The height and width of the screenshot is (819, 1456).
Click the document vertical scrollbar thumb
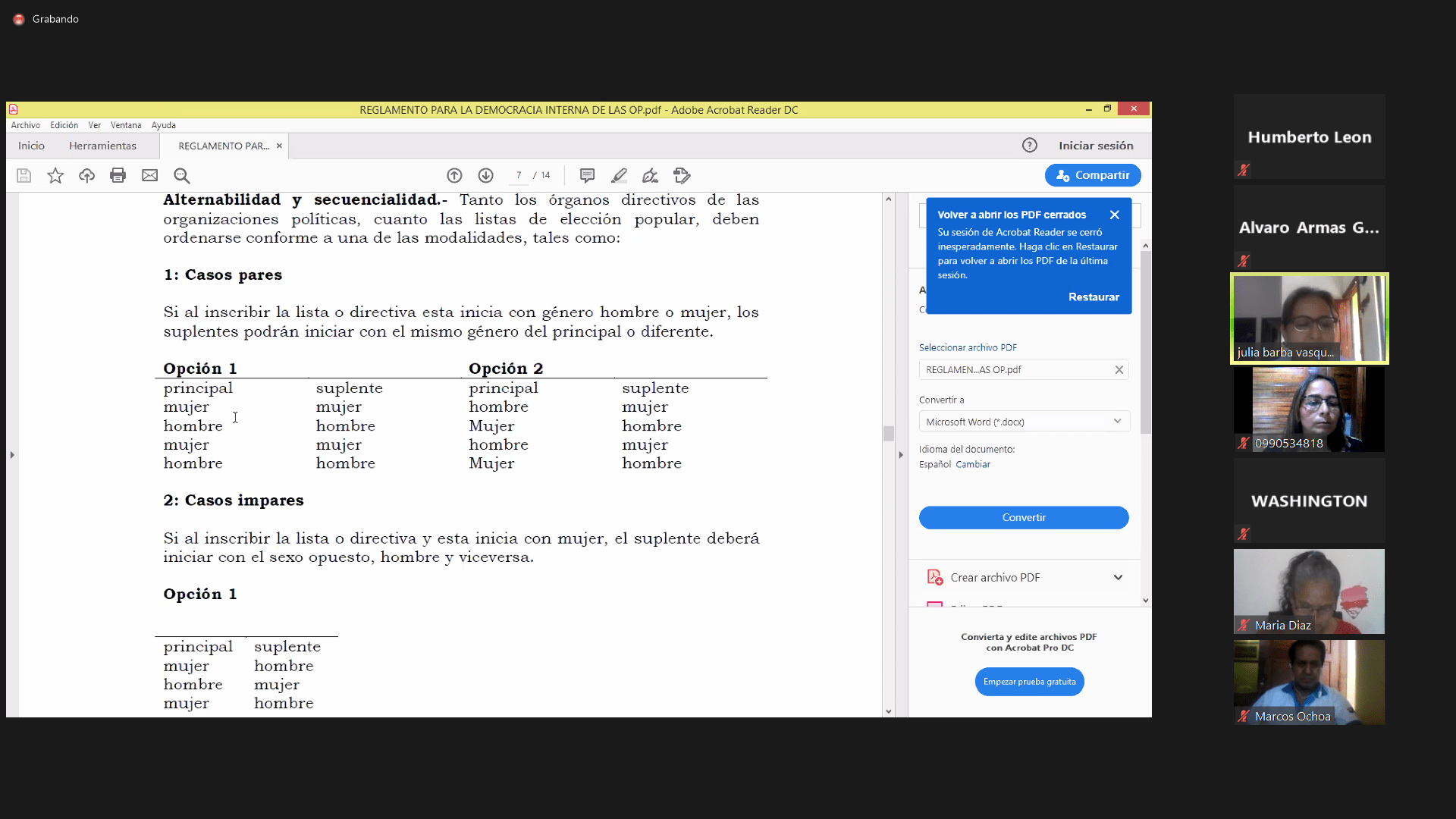(888, 433)
